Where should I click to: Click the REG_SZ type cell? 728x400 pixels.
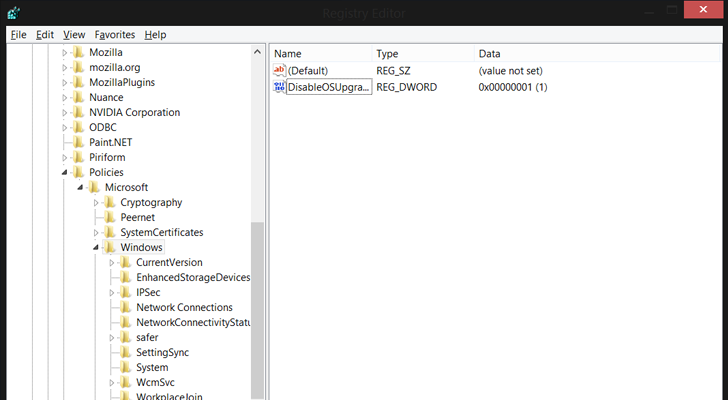(x=393, y=71)
